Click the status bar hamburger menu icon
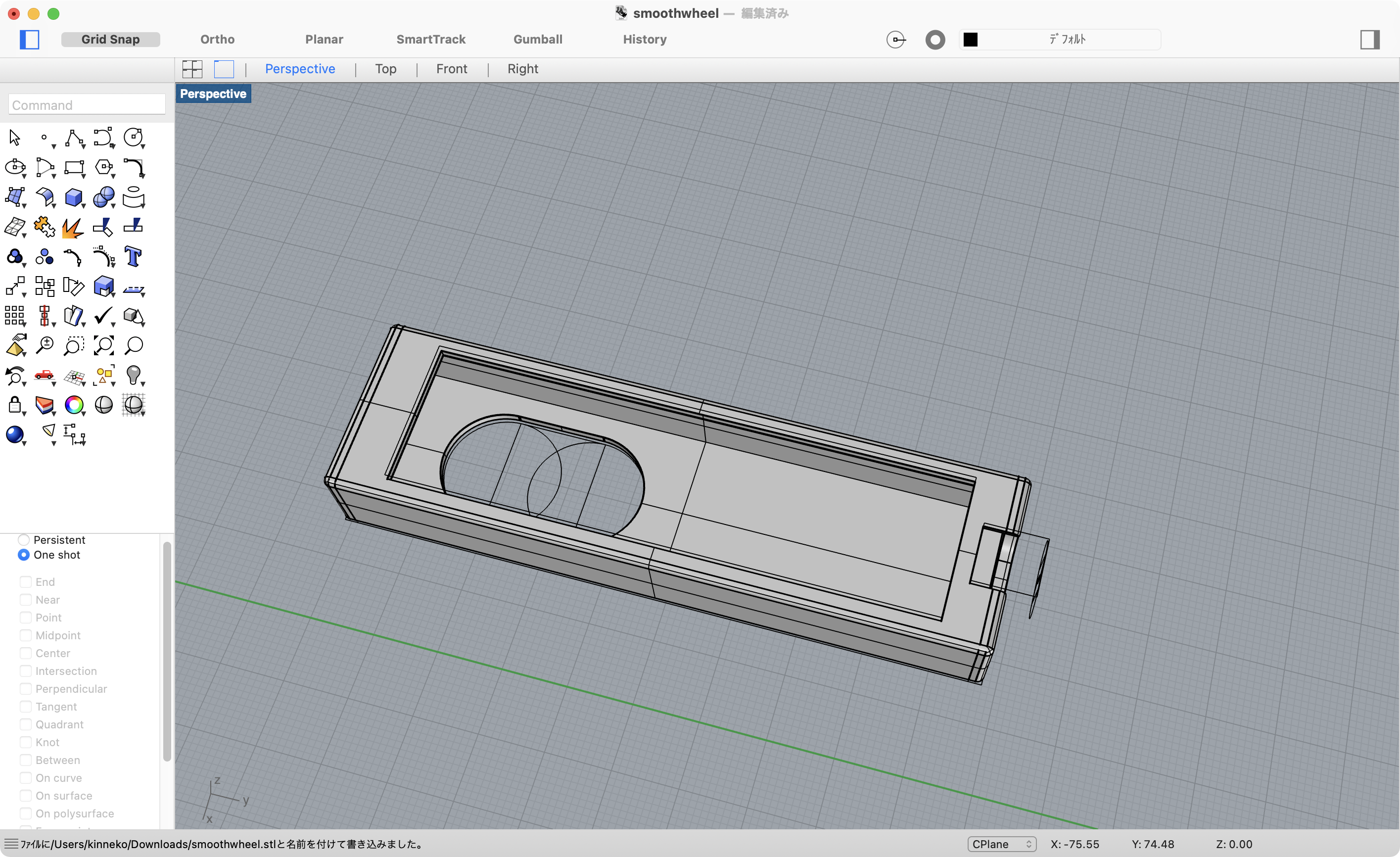This screenshot has height=857, width=1400. point(11,844)
